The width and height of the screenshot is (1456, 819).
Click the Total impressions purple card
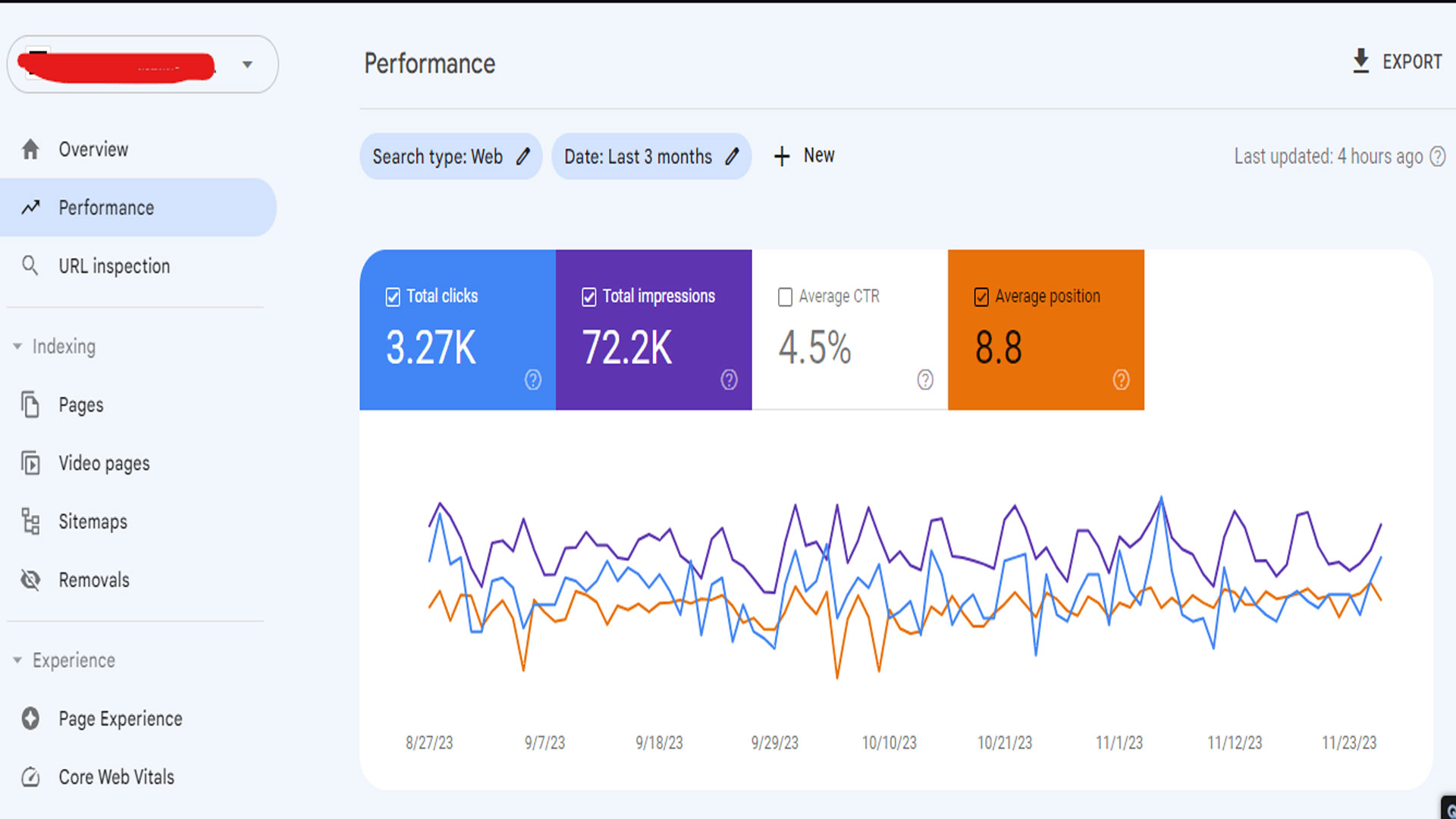(x=653, y=330)
